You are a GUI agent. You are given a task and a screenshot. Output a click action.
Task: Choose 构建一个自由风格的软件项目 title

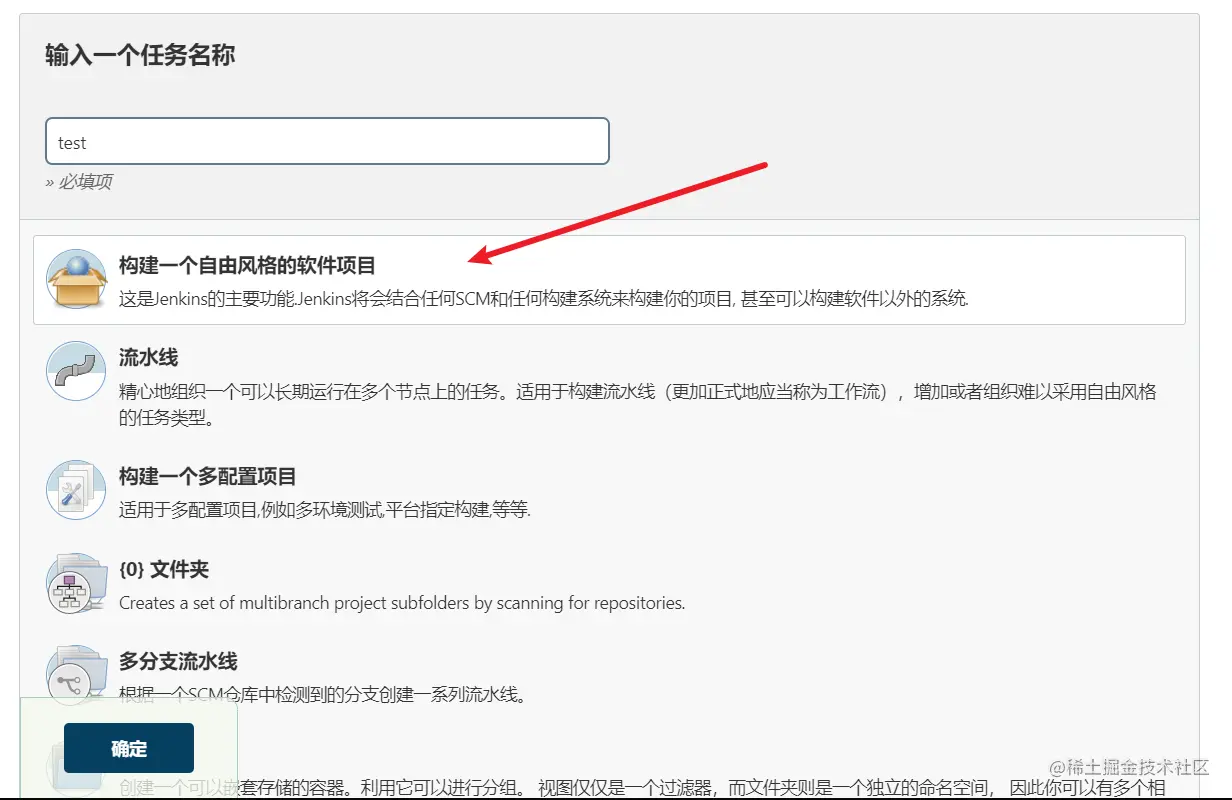click(x=247, y=266)
